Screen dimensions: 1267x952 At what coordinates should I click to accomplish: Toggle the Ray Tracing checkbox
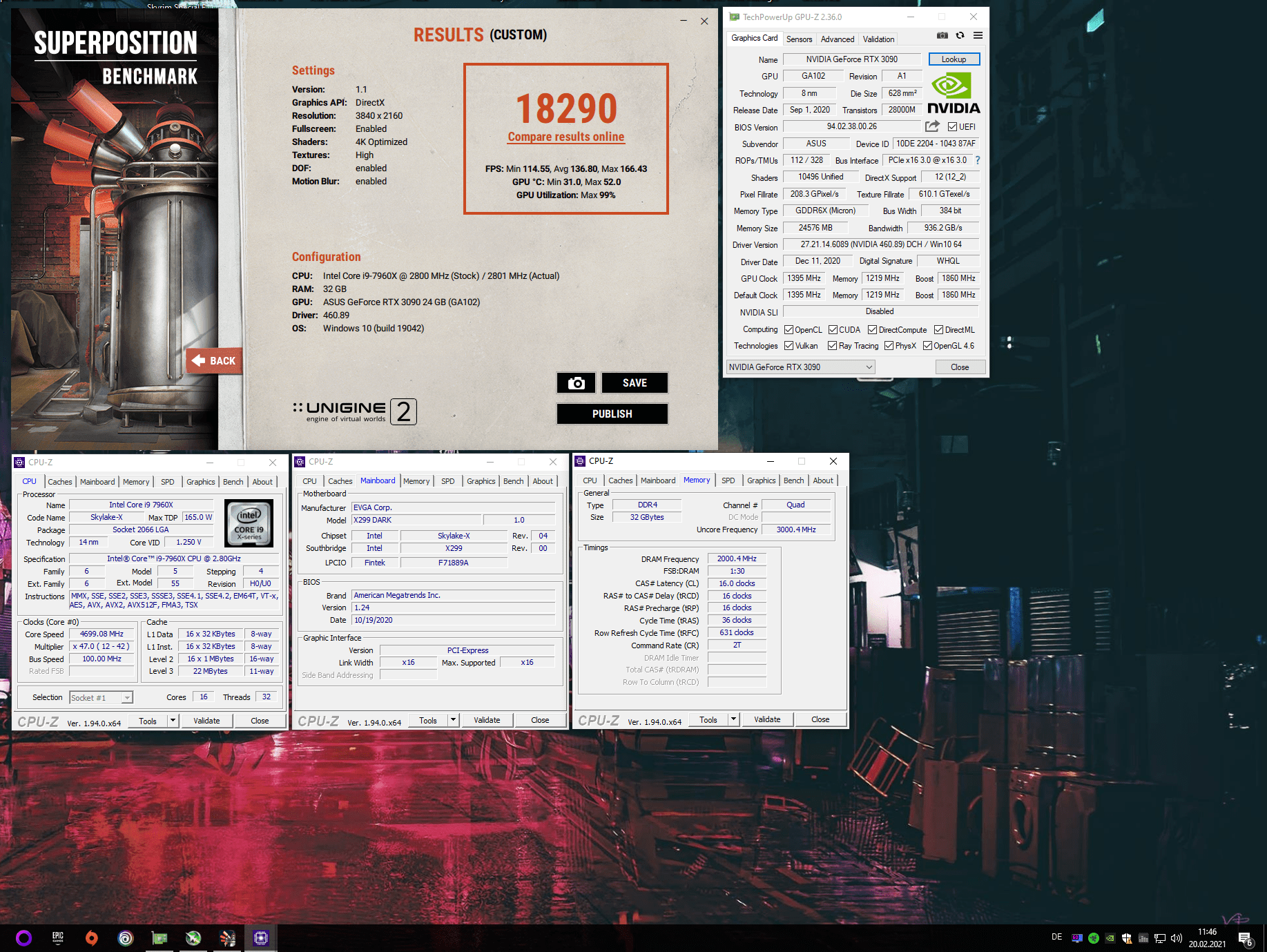tap(832, 346)
